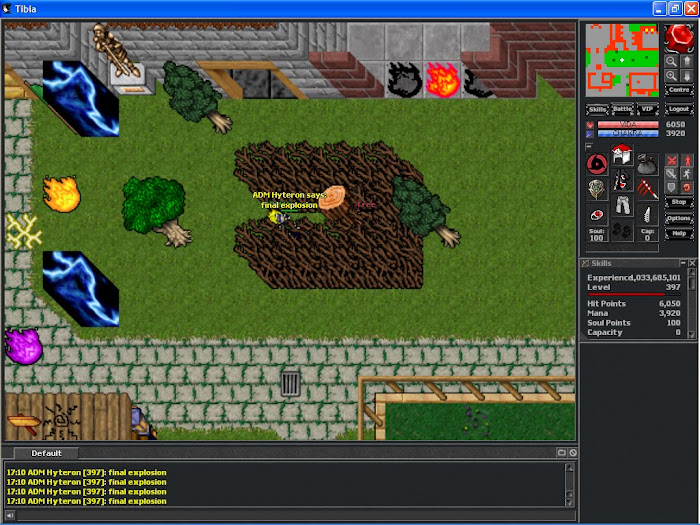Image resolution: width=700 pixels, height=525 pixels.
Task: Toggle say mode speaker icon beside chat input
Action: (9, 515)
